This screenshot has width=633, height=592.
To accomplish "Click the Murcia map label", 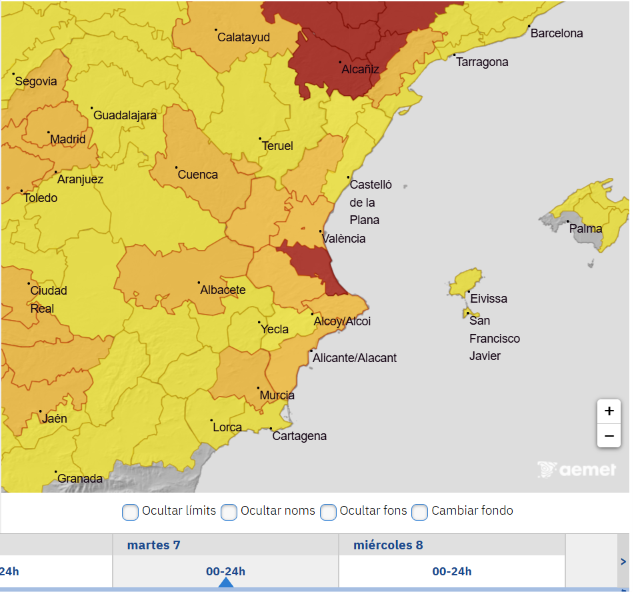I will pyautogui.click(x=277, y=395).
